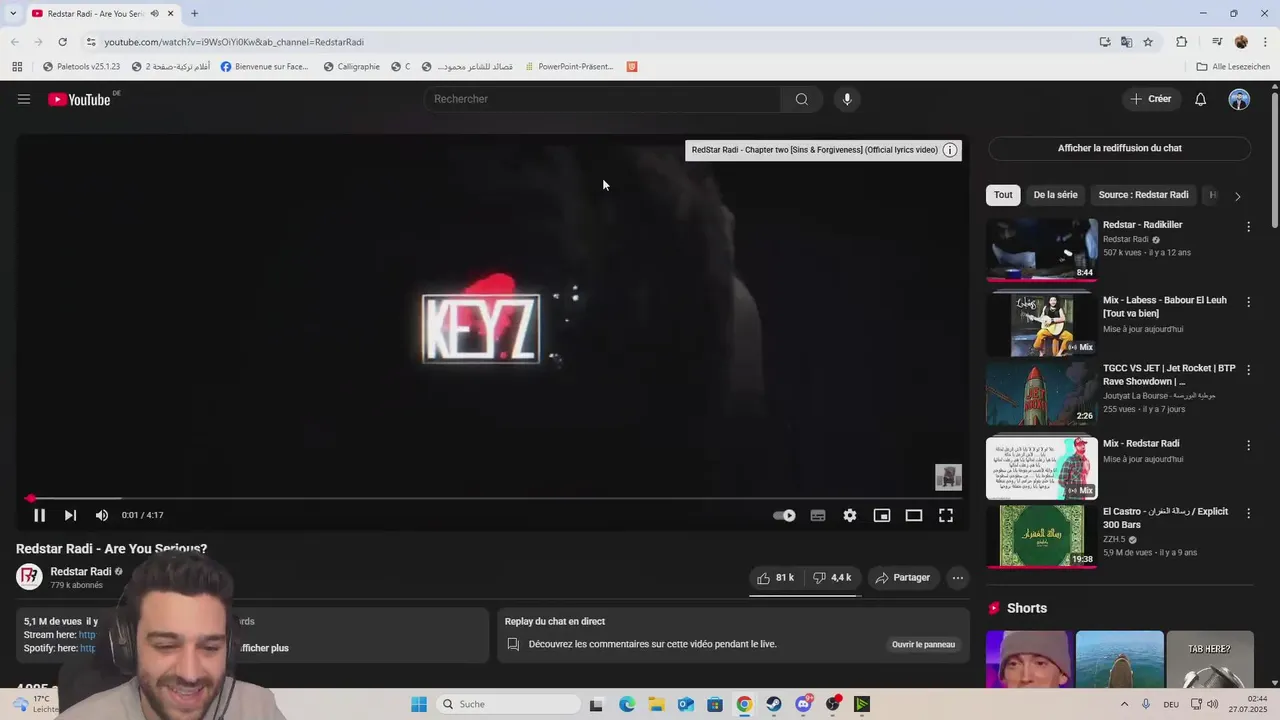Click the address bar URL
The image size is (1280, 720).
click(234, 42)
